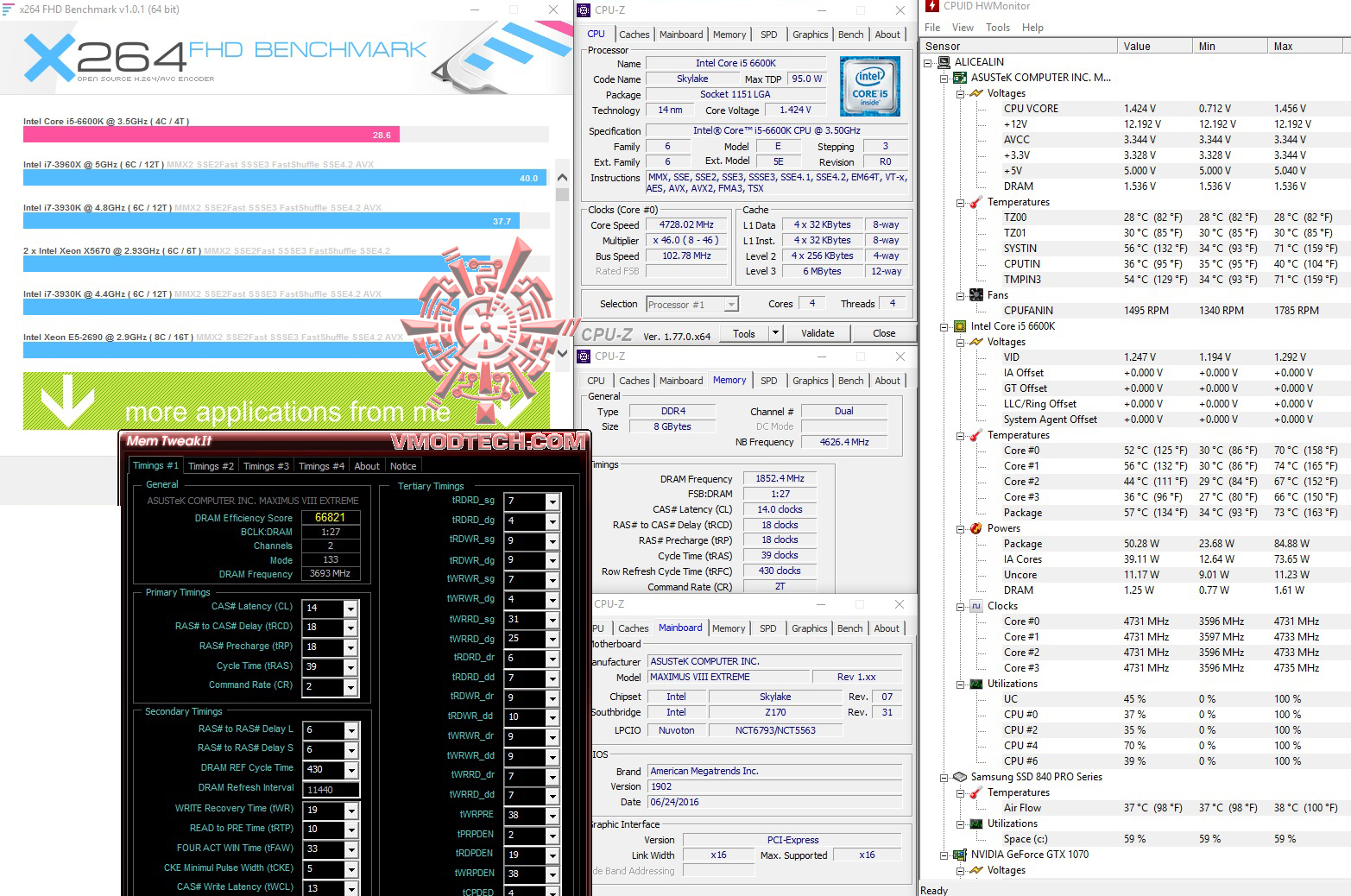Open the Processor #1 selection dropdown in CPU-Z
This screenshot has height=896, width=1351.
tap(731, 305)
